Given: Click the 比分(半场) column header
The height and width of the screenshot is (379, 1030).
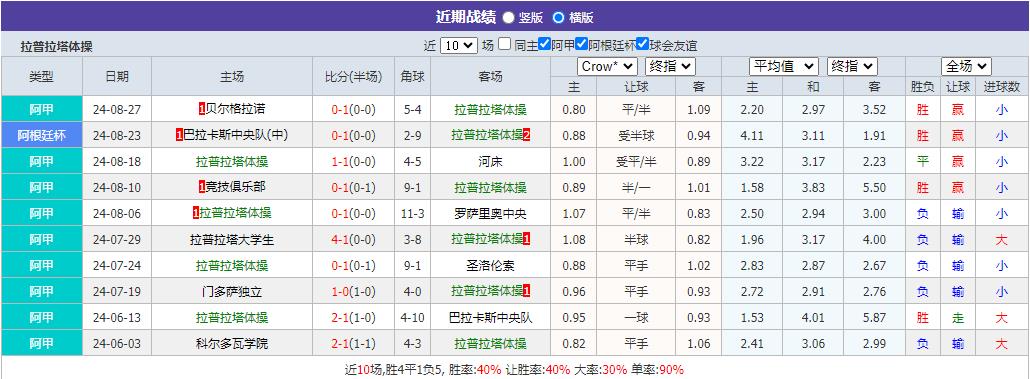Looking at the screenshot, I should click(x=353, y=76).
